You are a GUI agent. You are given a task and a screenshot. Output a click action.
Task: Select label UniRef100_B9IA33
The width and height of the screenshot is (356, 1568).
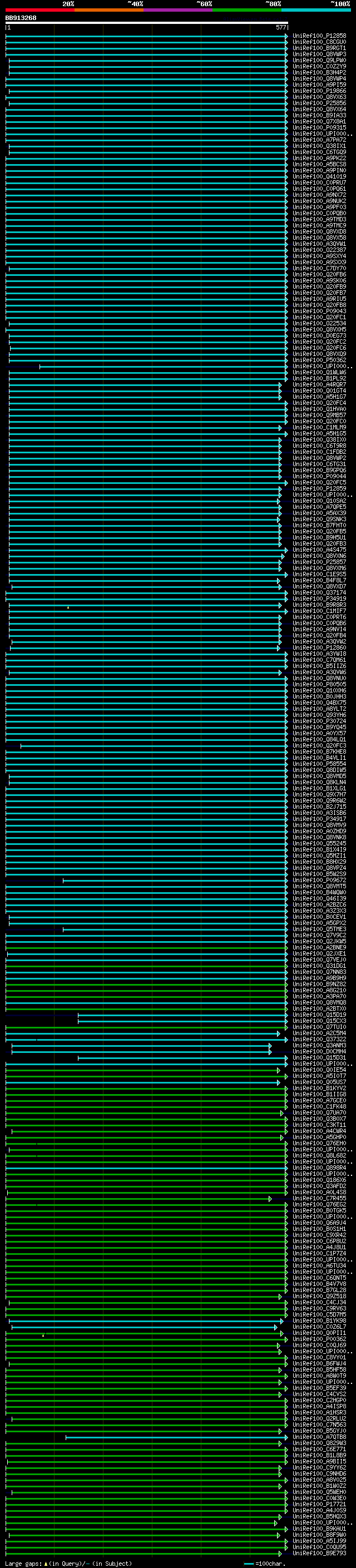click(x=319, y=115)
